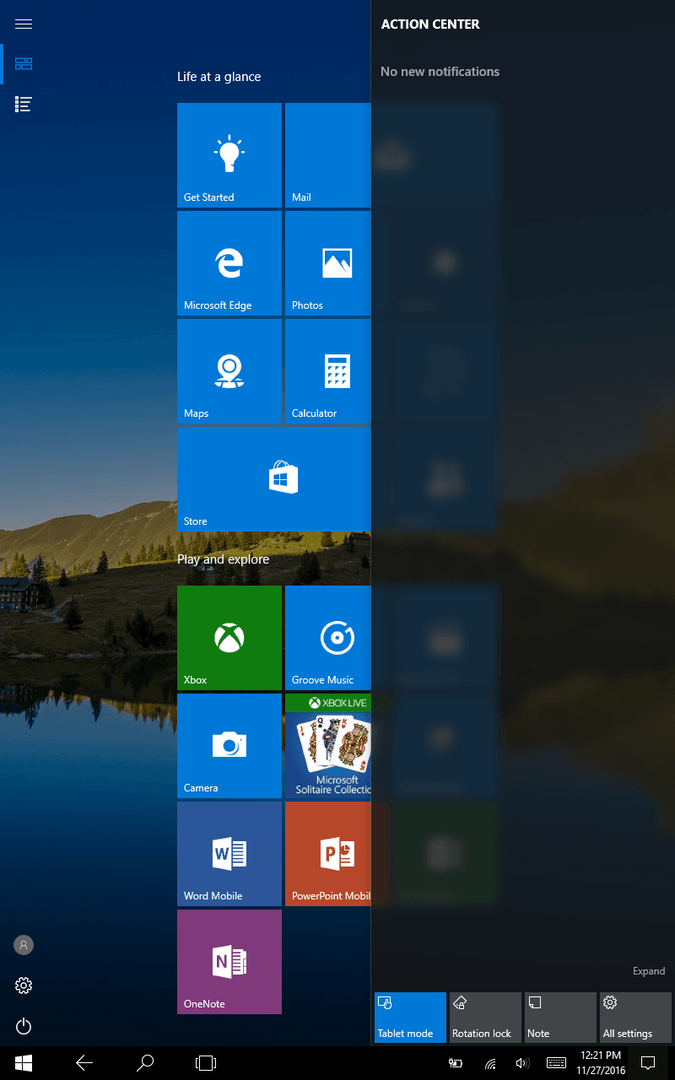Click the ACTION CENTER title

coord(430,24)
